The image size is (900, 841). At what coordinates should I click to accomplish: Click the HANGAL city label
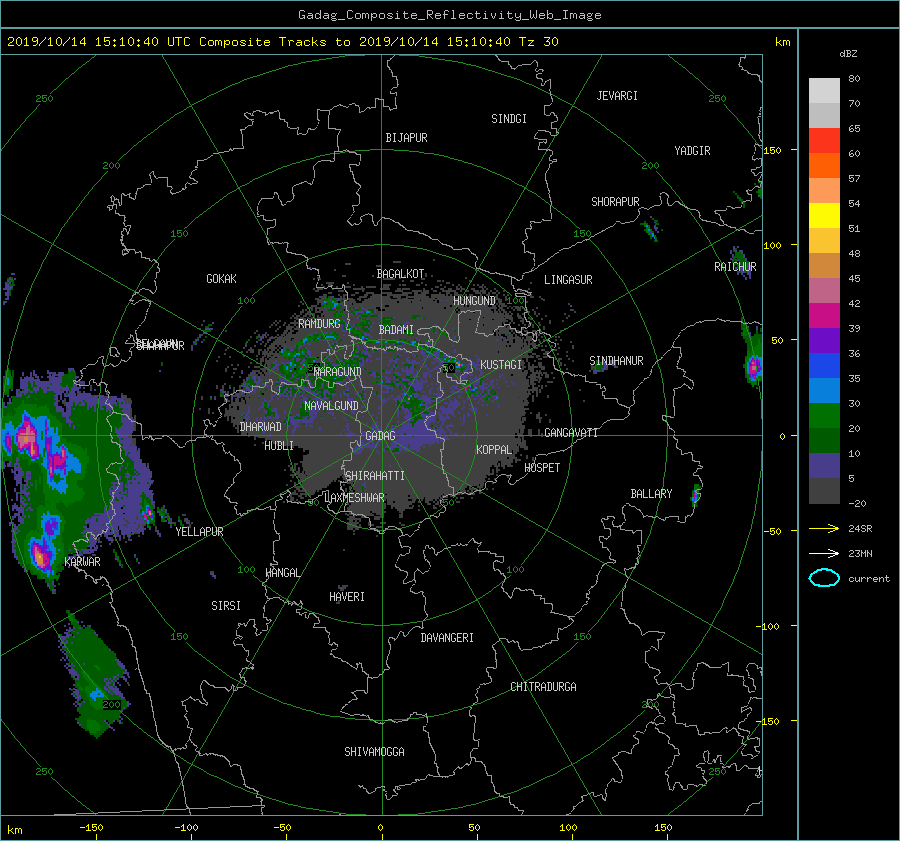point(282,573)
